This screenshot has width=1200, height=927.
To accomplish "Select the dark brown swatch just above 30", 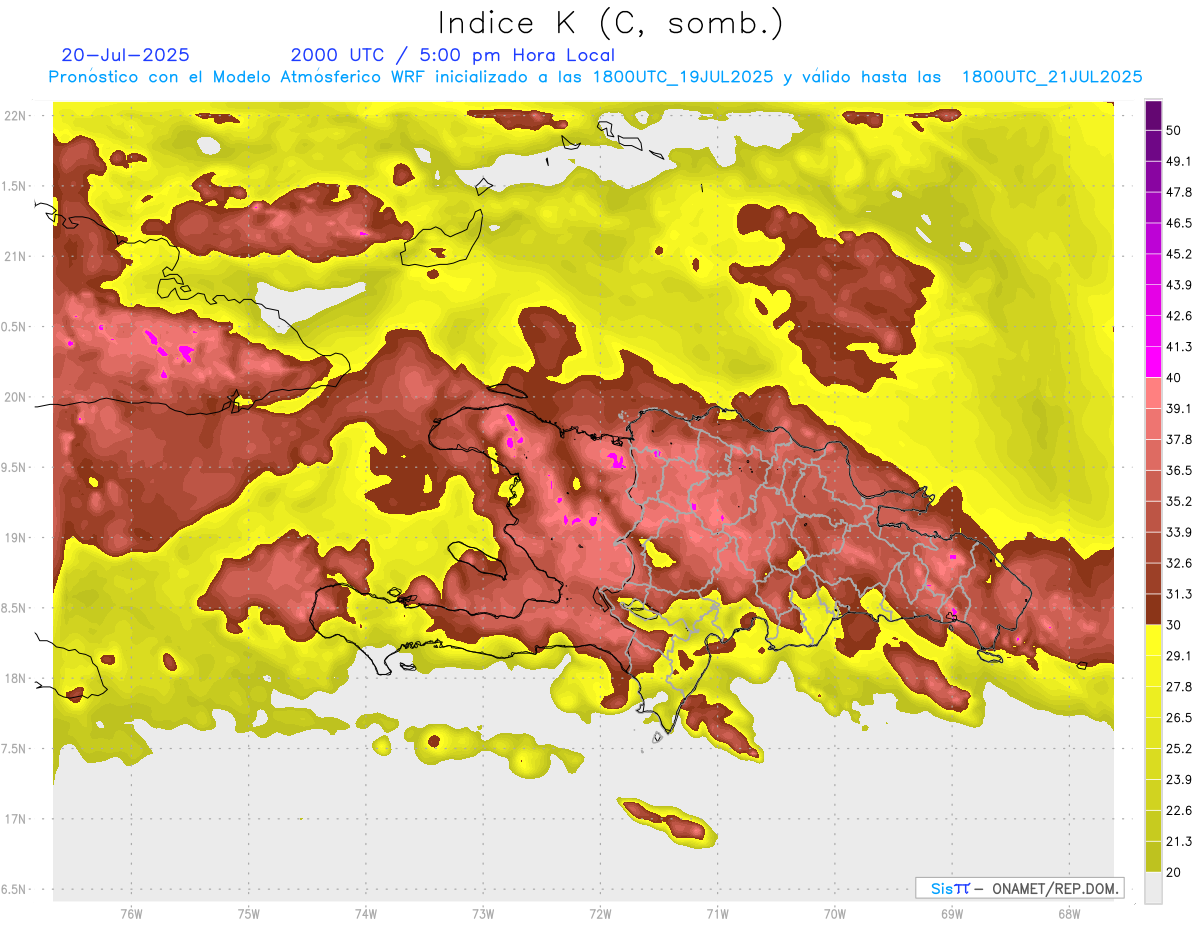I will pos(1153,610).
